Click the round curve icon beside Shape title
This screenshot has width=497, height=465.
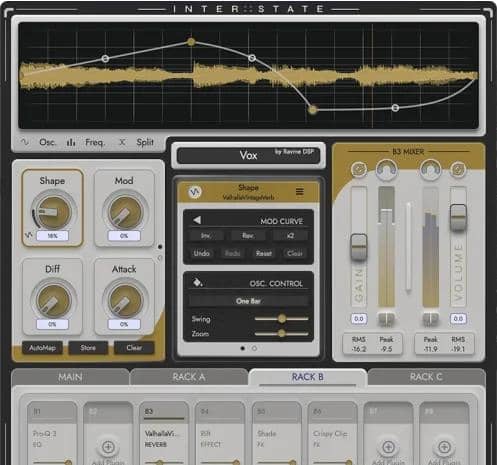coord(195,192)
